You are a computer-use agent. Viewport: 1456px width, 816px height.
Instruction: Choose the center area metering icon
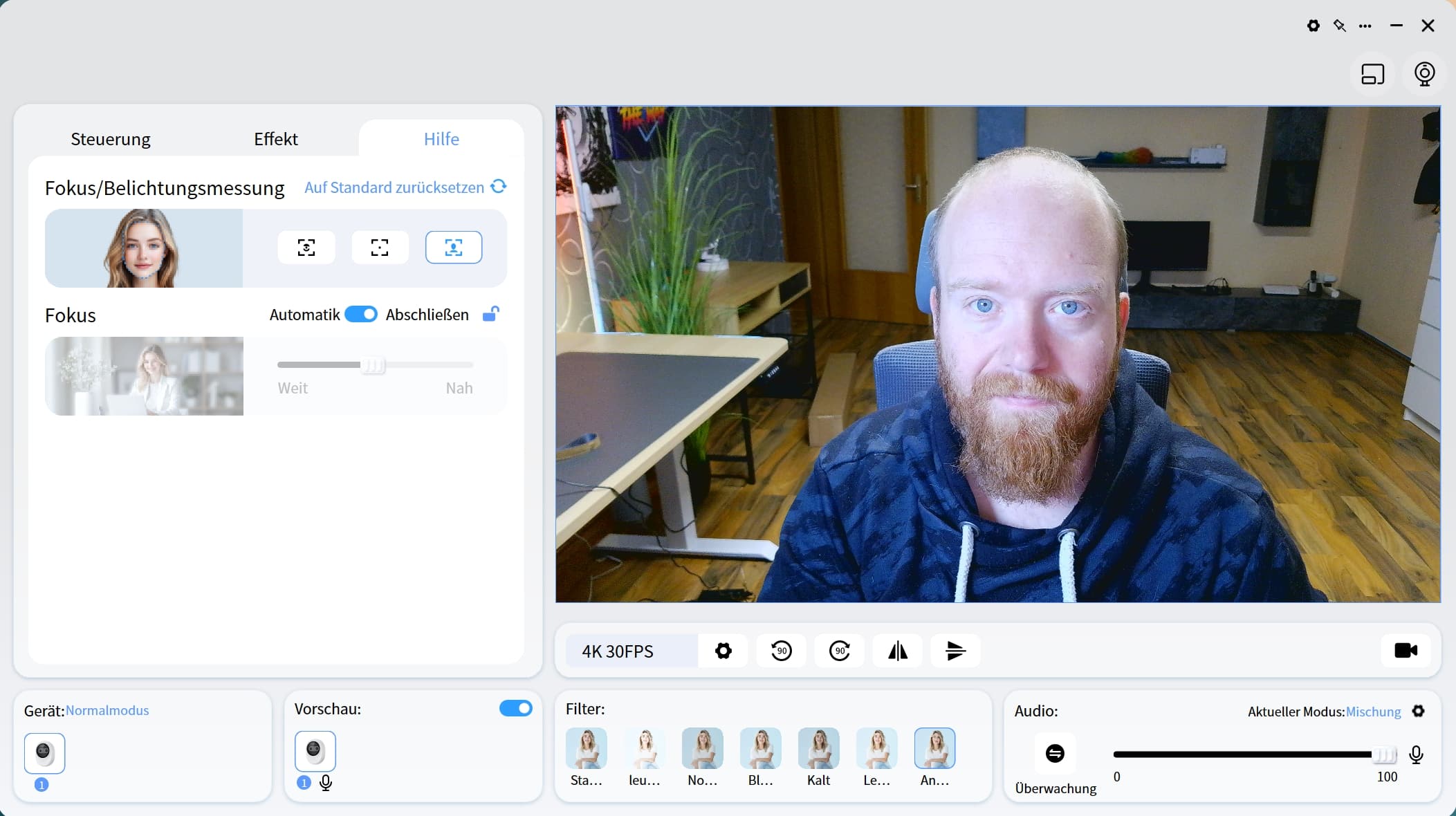point(380,248)
